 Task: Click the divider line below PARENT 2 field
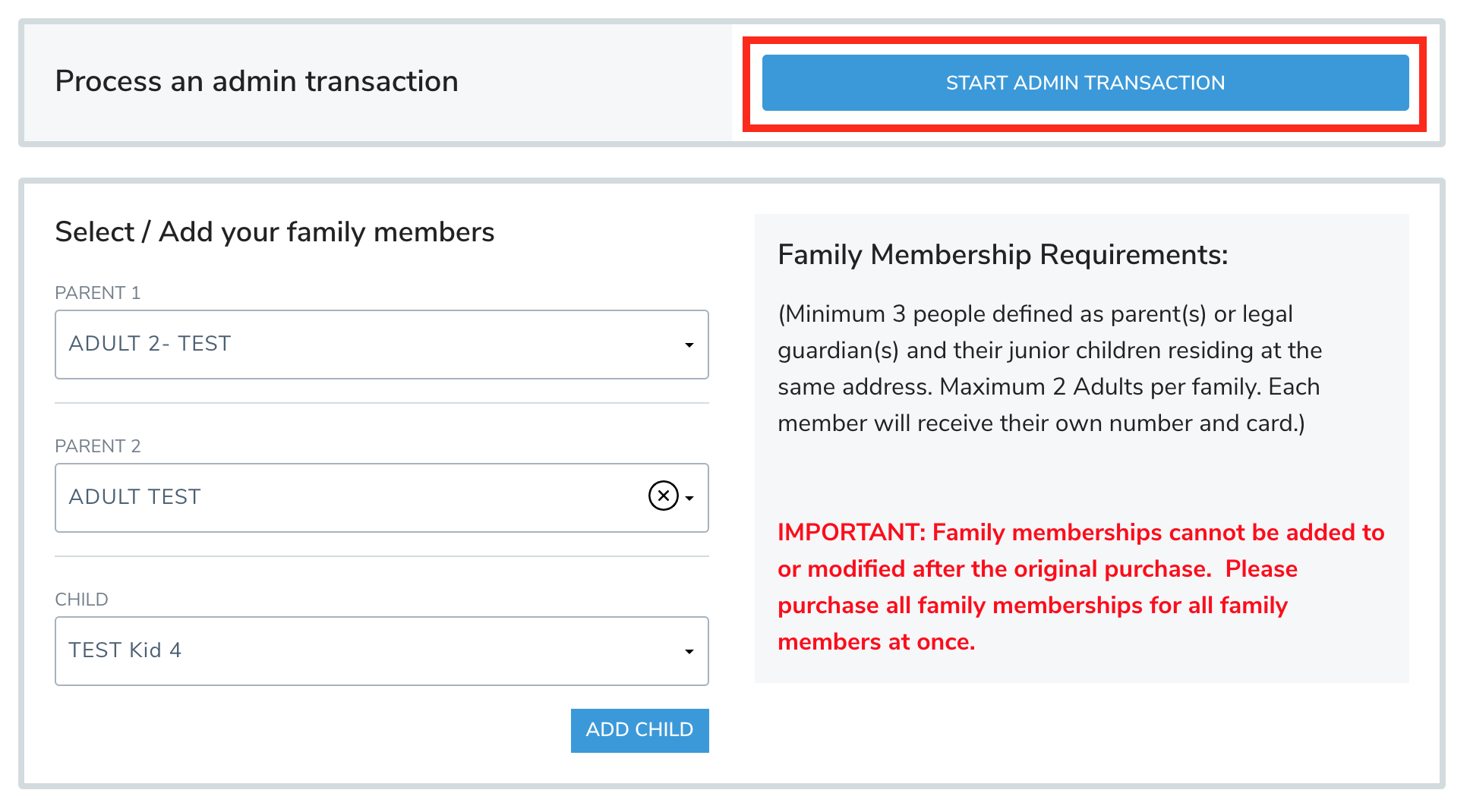click(x=381, y=556)
